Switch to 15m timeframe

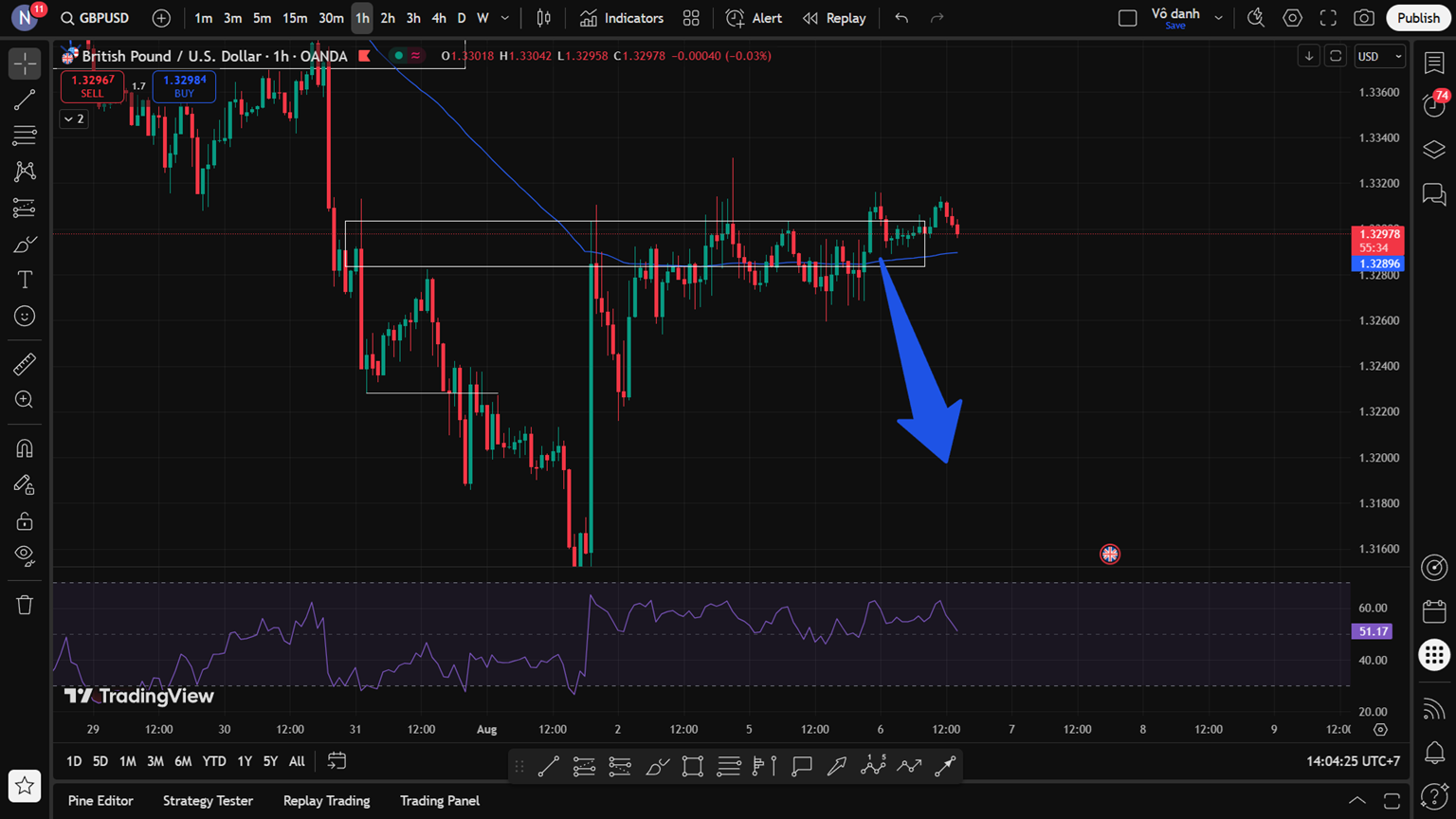295,18
